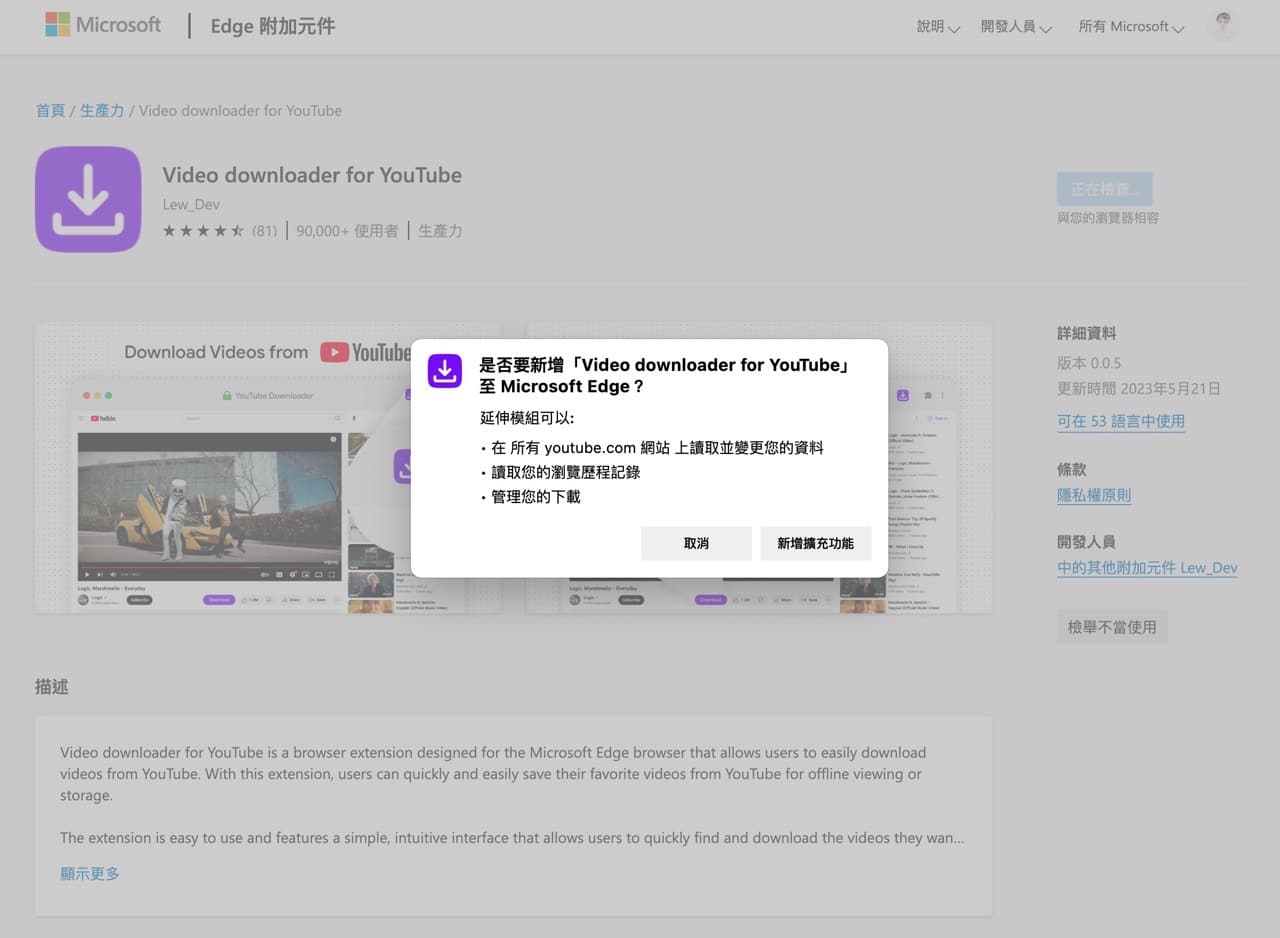Open the star rating reviews (81)
This screenshot has width=1280, height=938.
click(x=220, y=231)
